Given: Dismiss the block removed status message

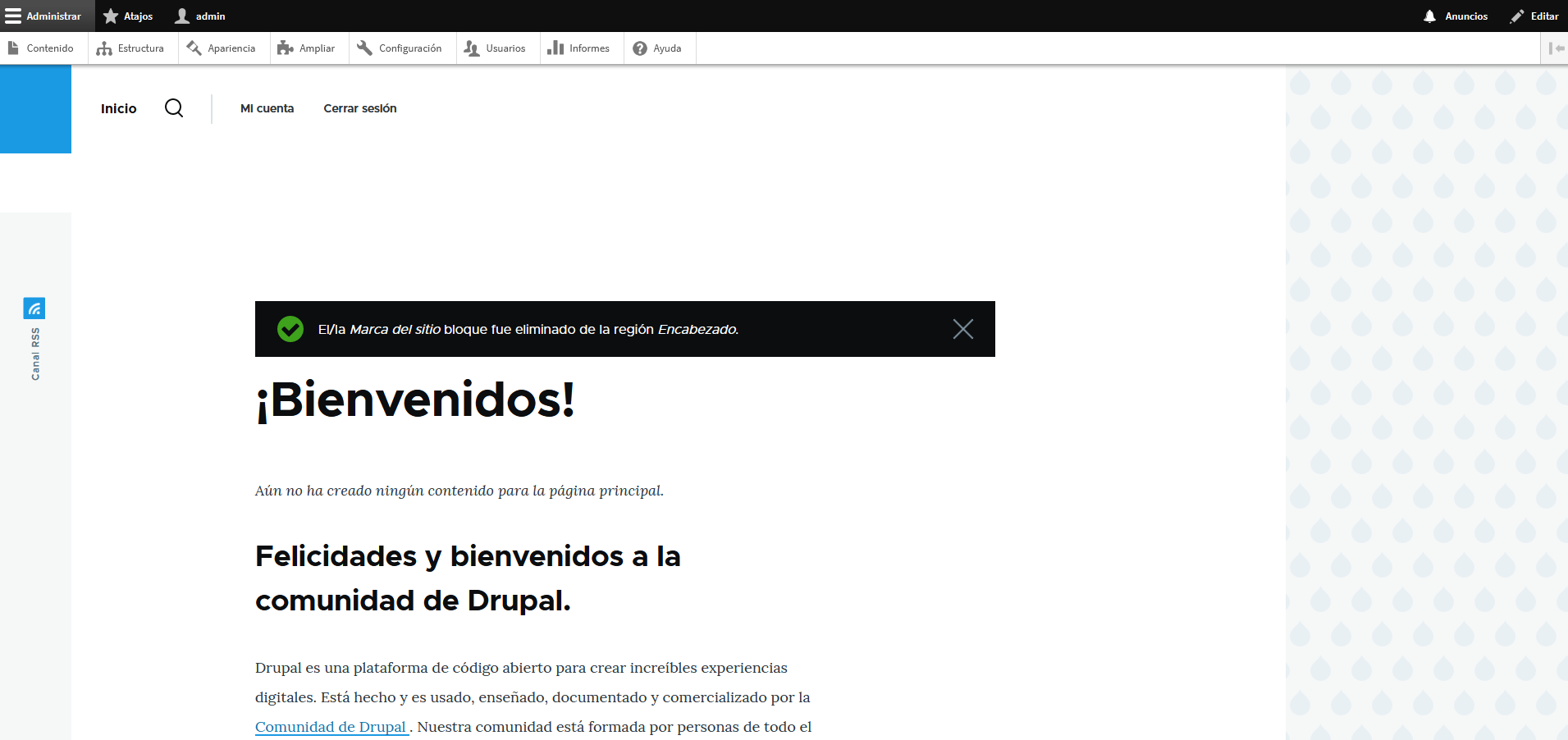Looking at the screenshot, I should click(962, 329).
